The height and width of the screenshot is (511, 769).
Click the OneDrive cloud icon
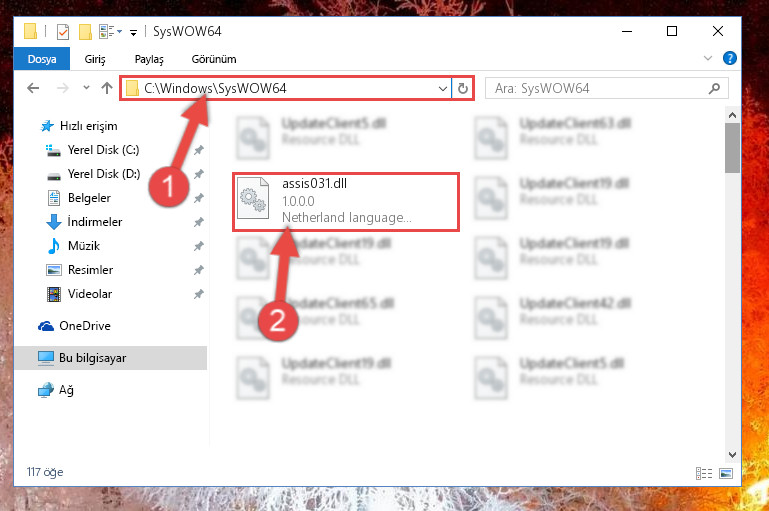(46, 326)
